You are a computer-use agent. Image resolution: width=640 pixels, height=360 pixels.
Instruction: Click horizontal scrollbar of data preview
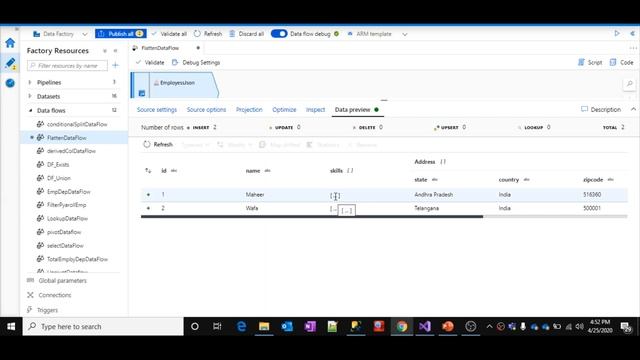[x=312, y=217]
